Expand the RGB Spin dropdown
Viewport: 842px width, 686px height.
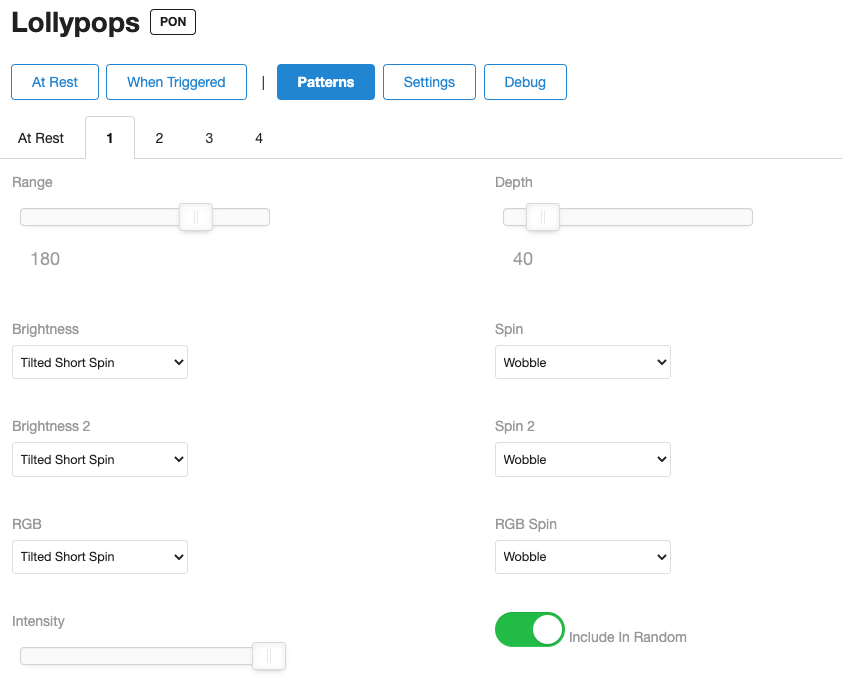tap(582, 557)
